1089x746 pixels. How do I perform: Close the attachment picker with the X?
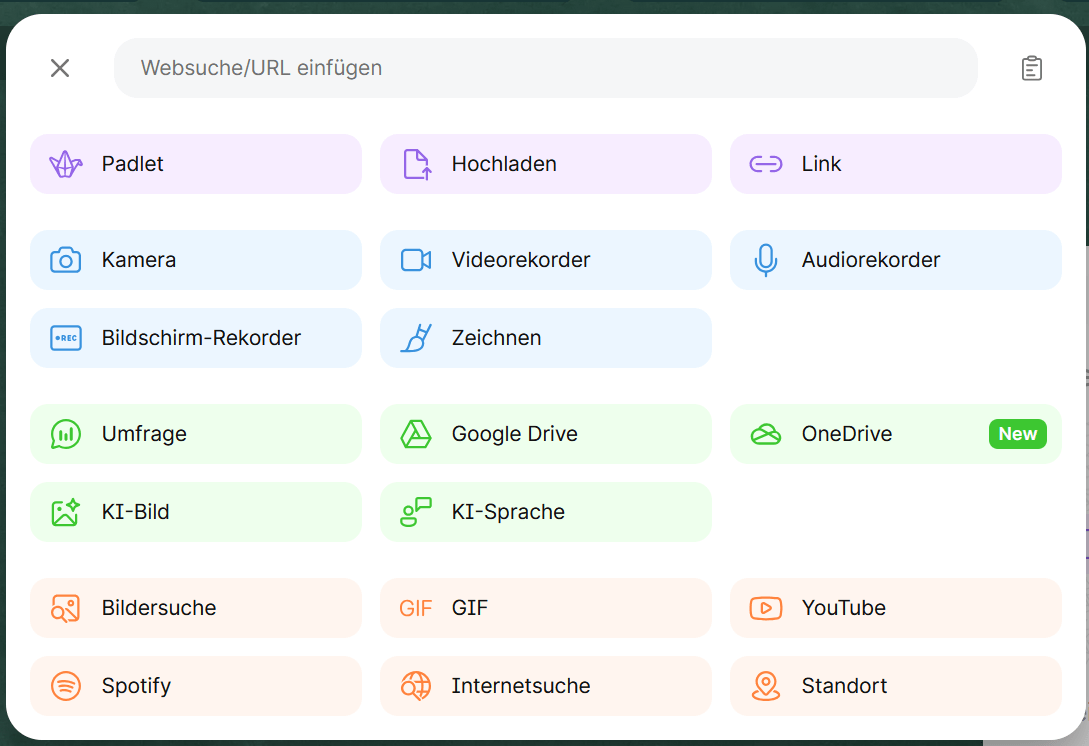pos(60,68)
